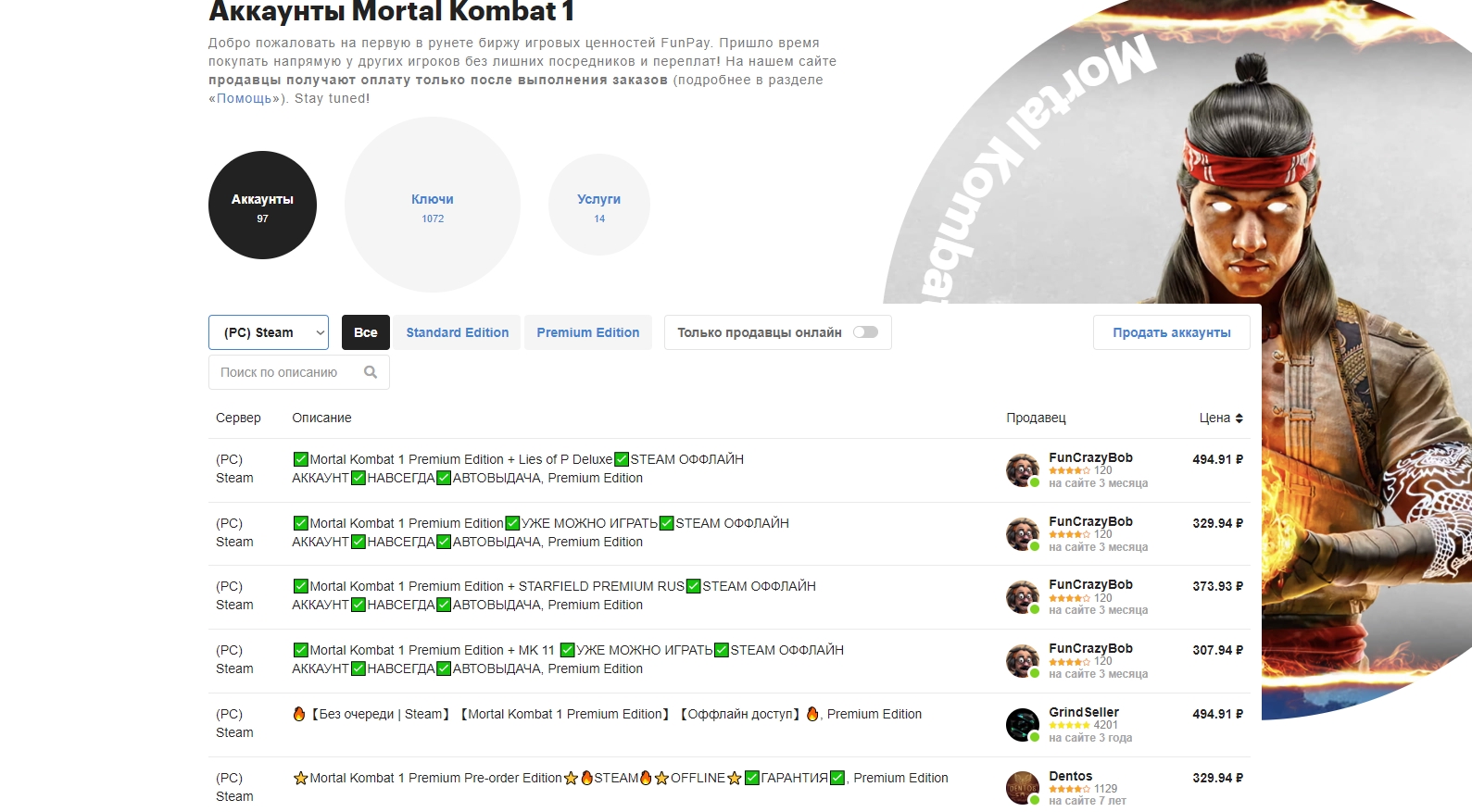Filter by Premium Edition
1472x812 pixels.
(588, 332)
